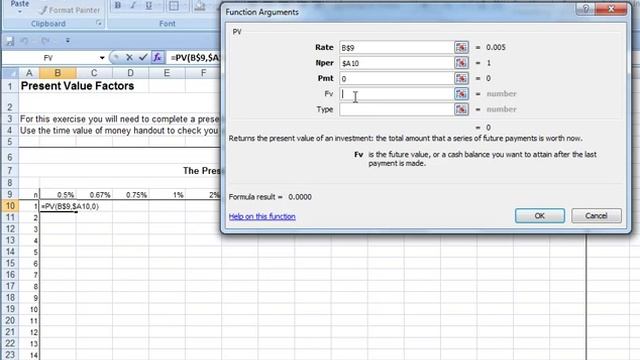Viewport: 640px width, 360px height.
Task: Select column C header
Action: coord(94,73)
